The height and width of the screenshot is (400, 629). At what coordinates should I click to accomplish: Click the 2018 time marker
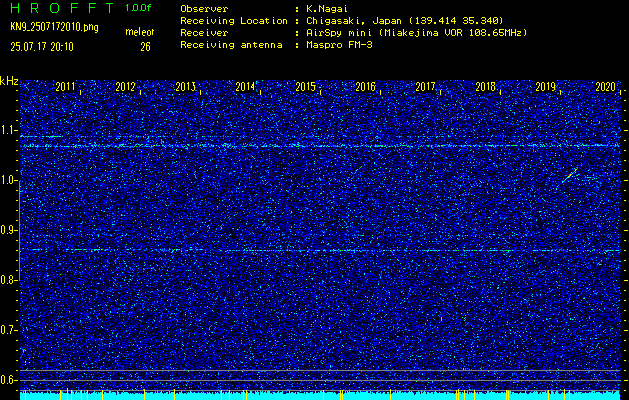click(x=485, y=87)
